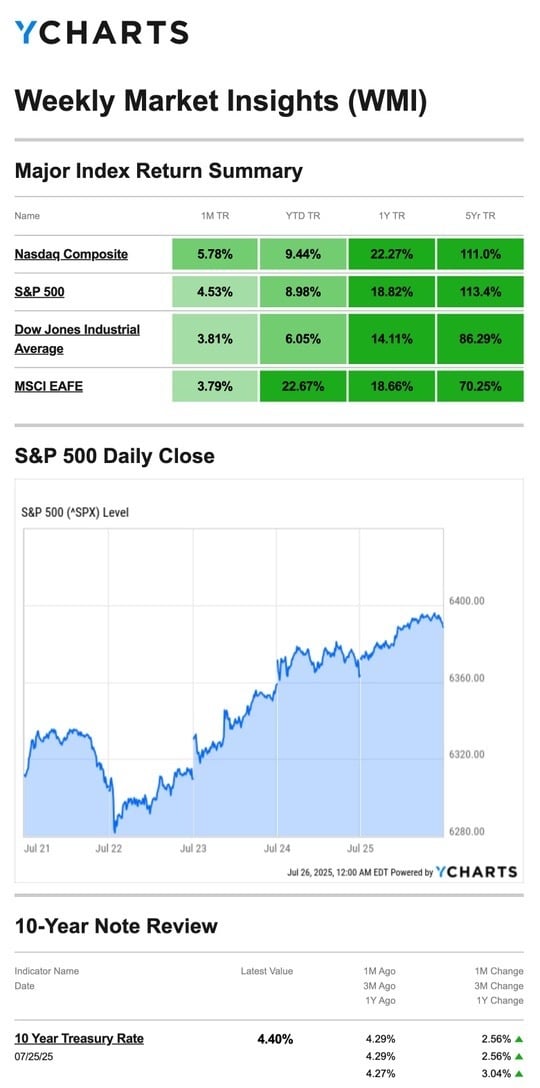
Task: Click the green 1Y Change up arrow
Action: click(x=519, y=1074)
